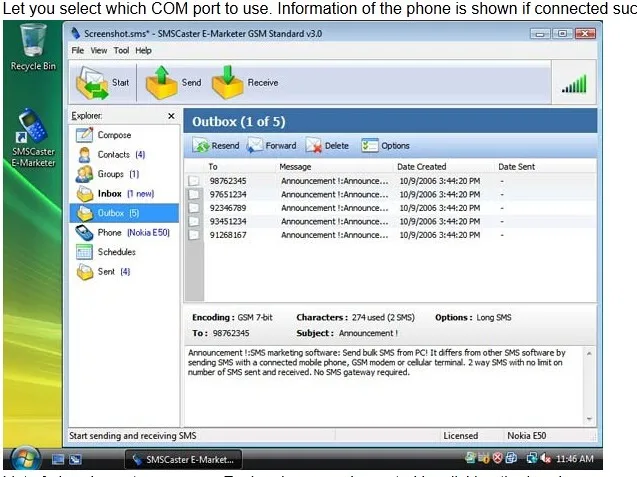The image size is (637, 477).
Task: Open the SMSCaster E-Marketer desktop shortcut
Action: click(33, 138)
